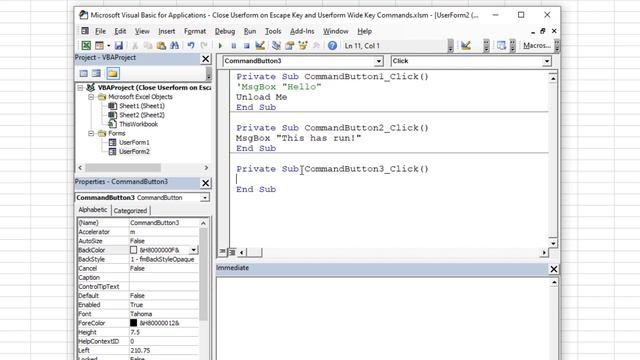The width and height of the screenshot is (640, 360).
Task: Open the Format menu
Action: (195, 31)
